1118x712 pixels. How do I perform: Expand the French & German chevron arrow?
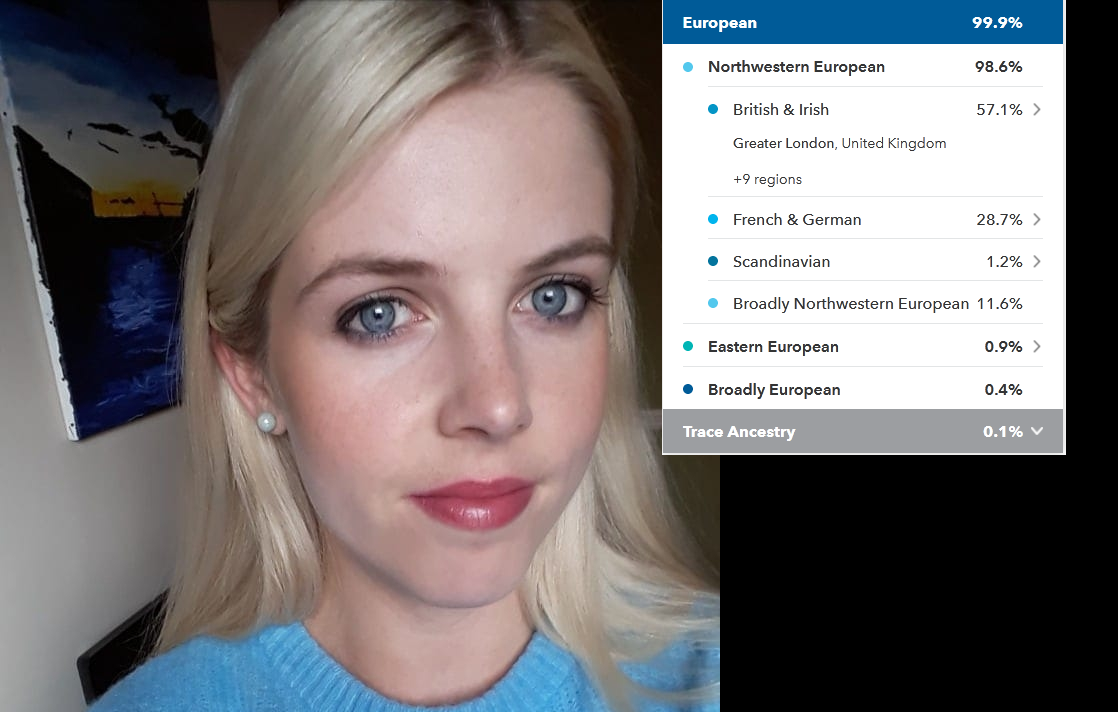point(1036,220)
